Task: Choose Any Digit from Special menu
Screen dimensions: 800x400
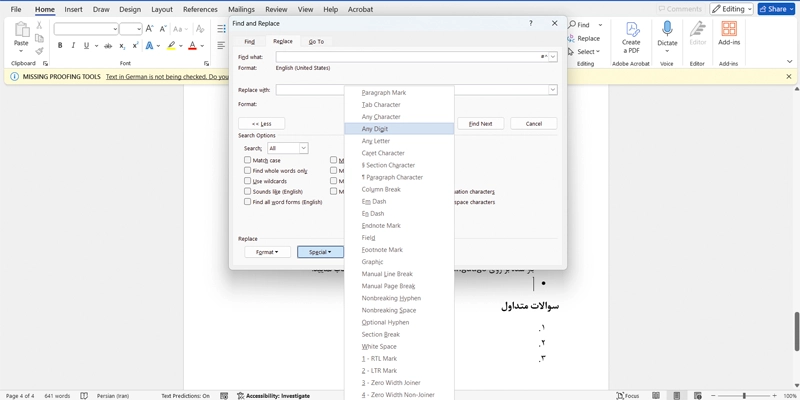Action: (399, 129)
